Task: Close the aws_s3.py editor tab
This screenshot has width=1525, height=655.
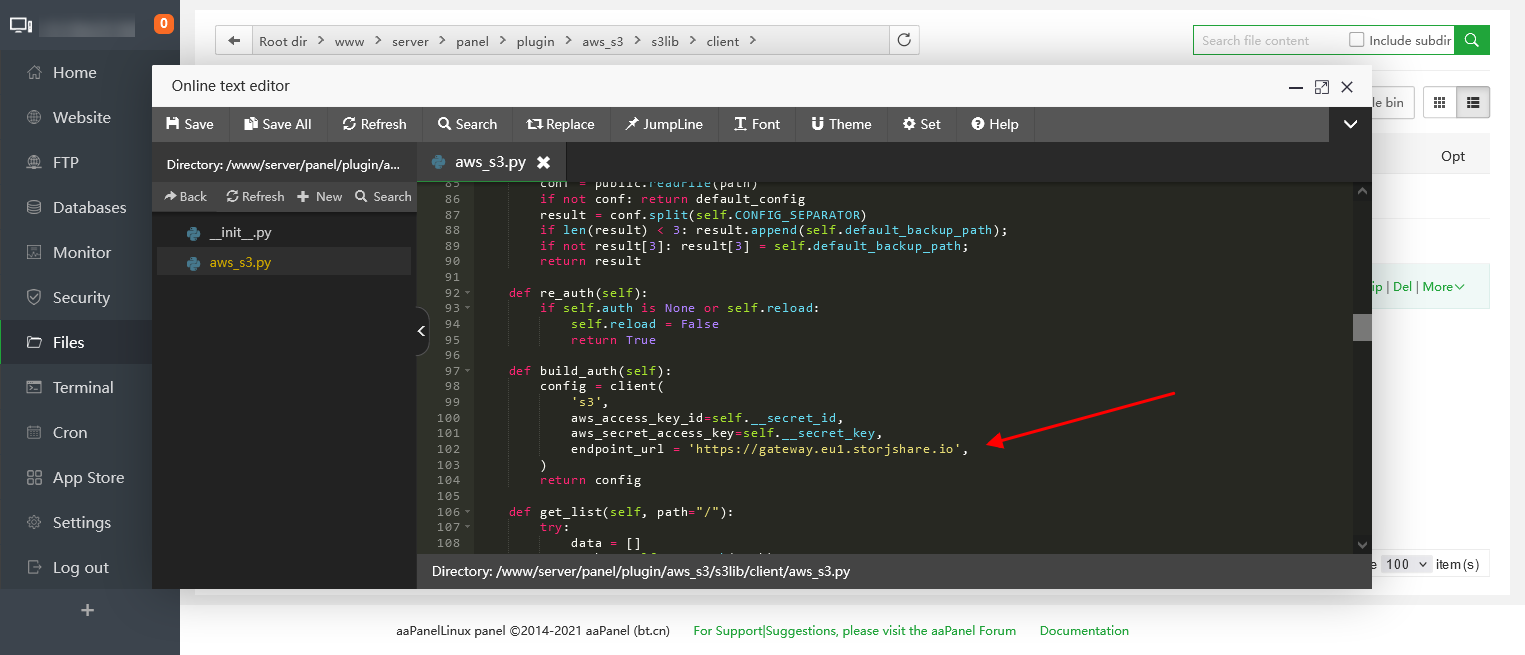Action: [544, 162]
